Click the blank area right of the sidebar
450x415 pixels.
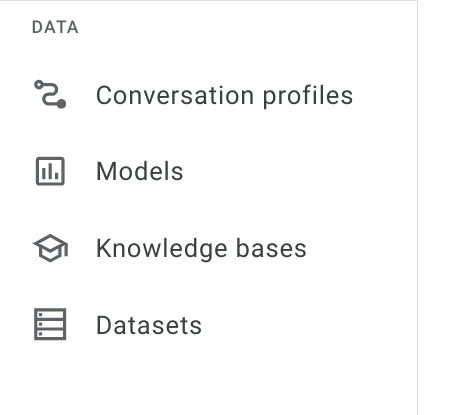[434, 207]
